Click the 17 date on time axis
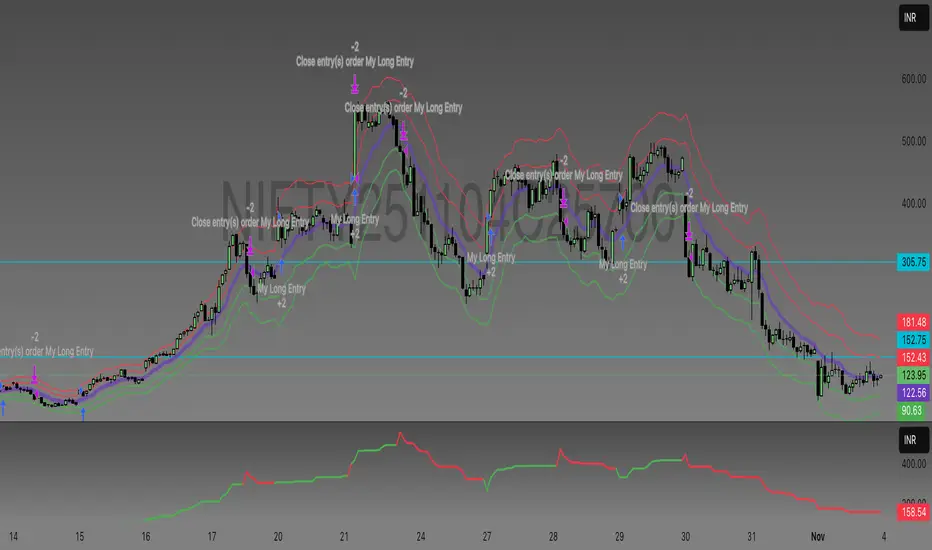932x550 pixels. click(212, 536)
